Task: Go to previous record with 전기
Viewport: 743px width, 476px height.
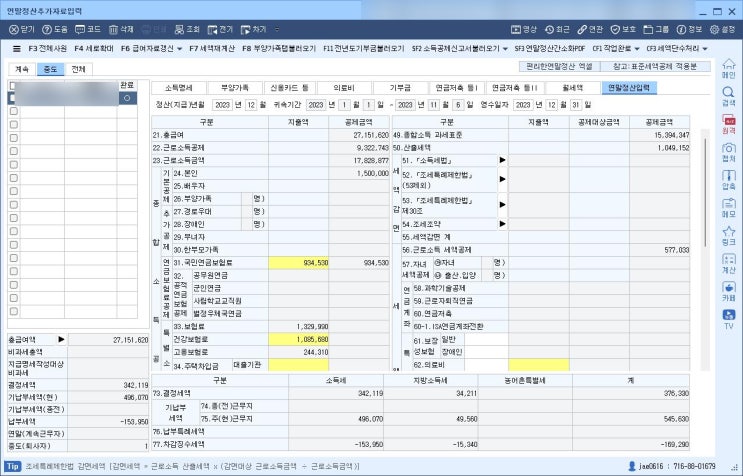Action: coord(220,29)
